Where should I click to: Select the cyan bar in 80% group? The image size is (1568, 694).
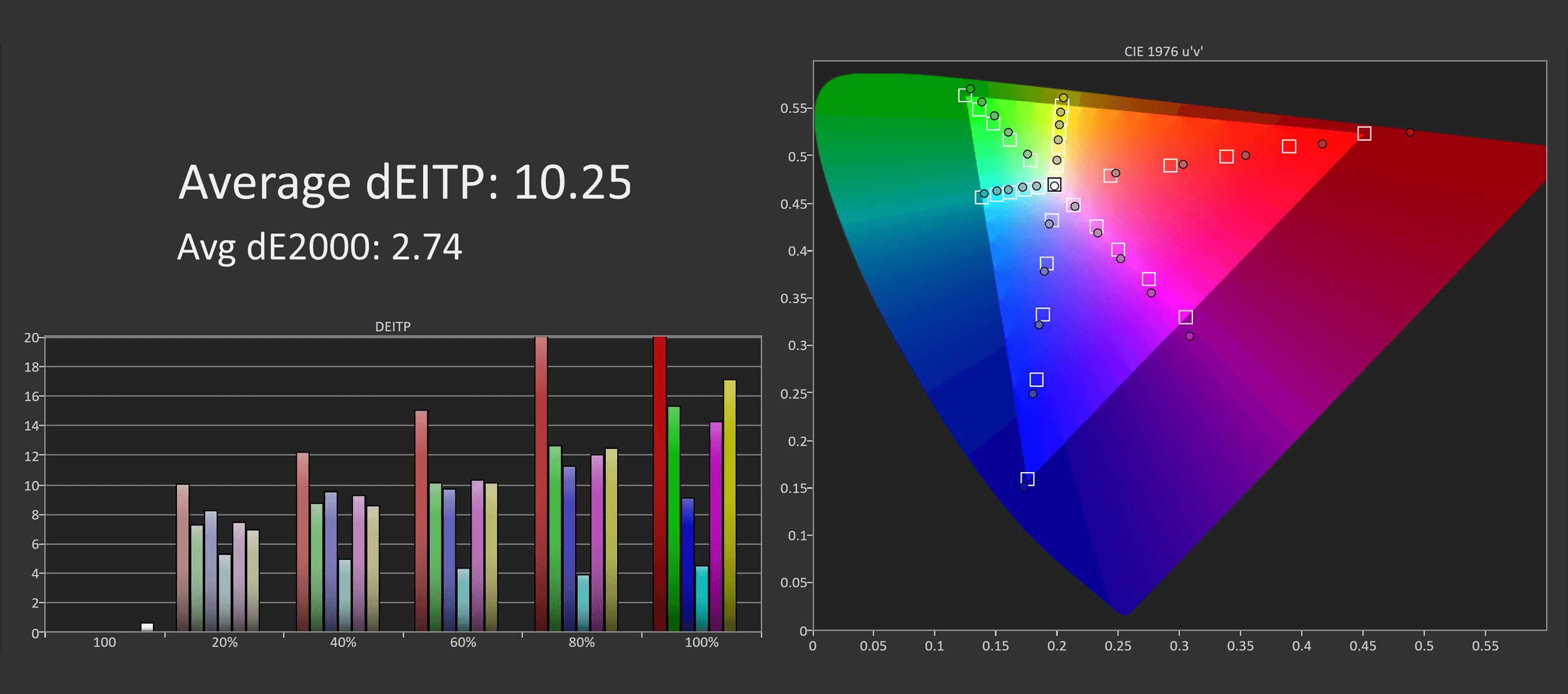click(x=583, y=602)
